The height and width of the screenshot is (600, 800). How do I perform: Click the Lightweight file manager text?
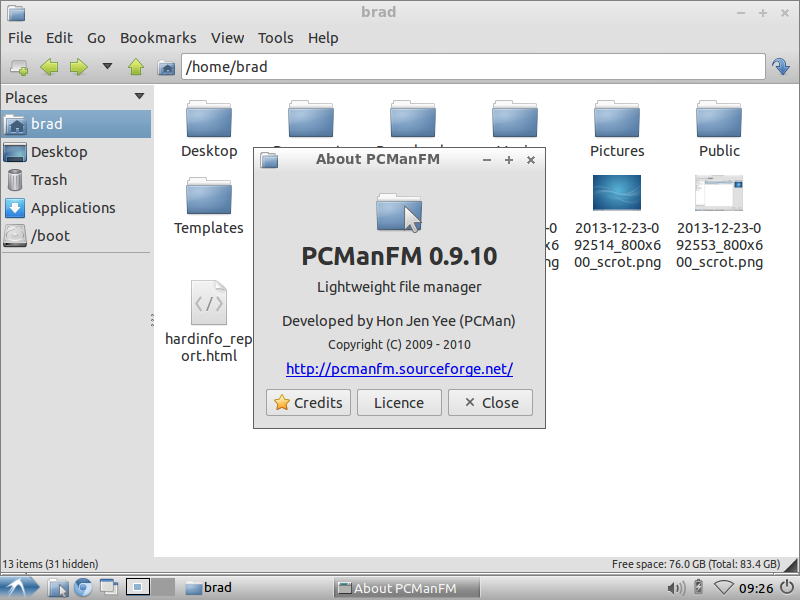click(399, 287)
